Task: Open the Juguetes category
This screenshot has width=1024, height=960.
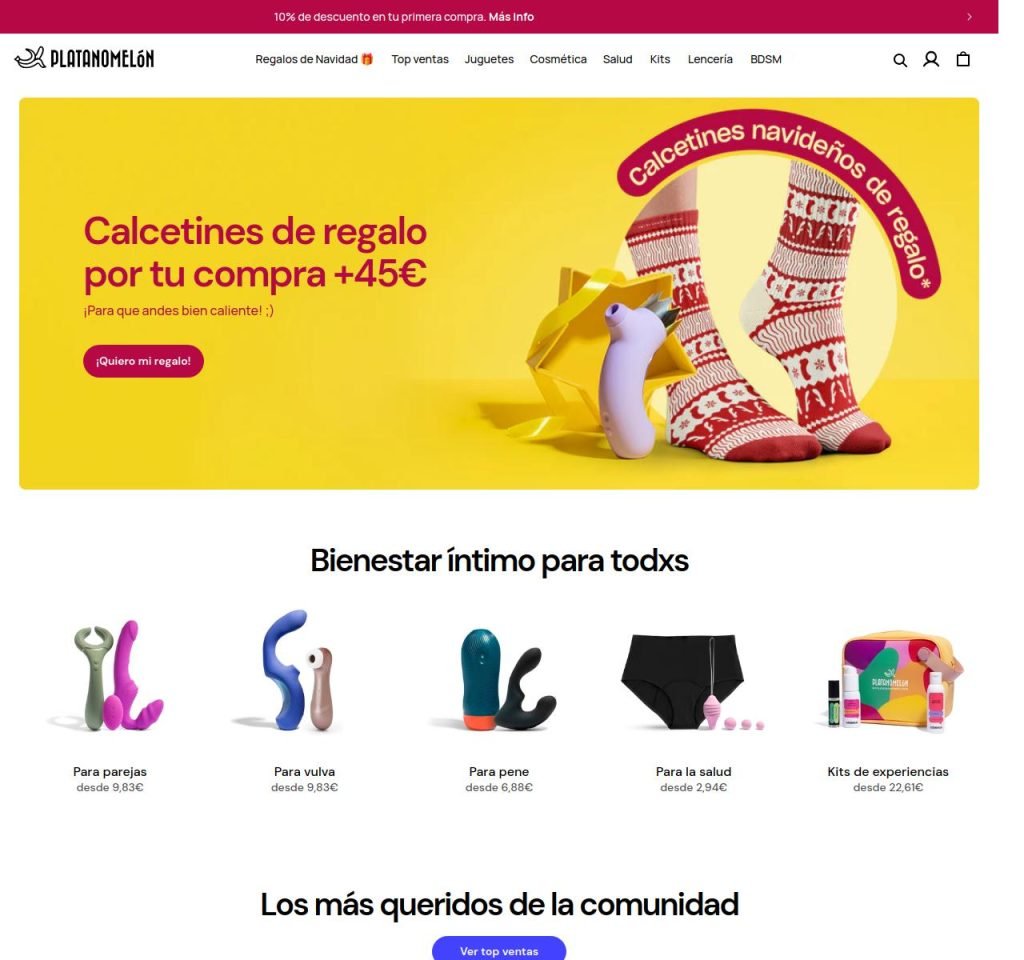Action: (x=488, y=59)
